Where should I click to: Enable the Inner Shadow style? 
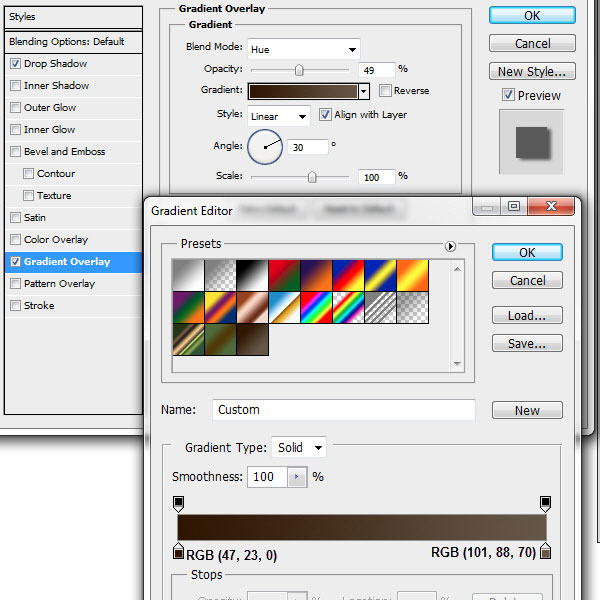click(15, 85)
